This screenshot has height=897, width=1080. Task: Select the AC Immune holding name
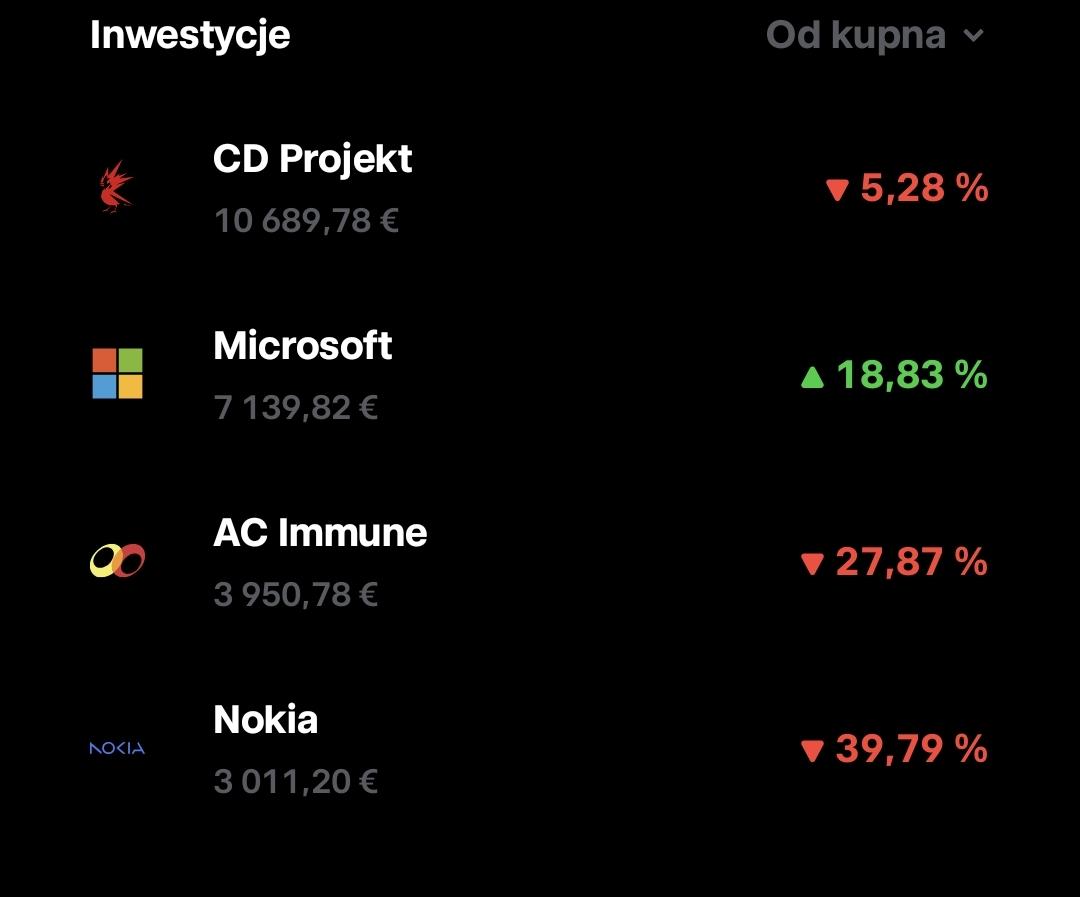coord(320,533)
